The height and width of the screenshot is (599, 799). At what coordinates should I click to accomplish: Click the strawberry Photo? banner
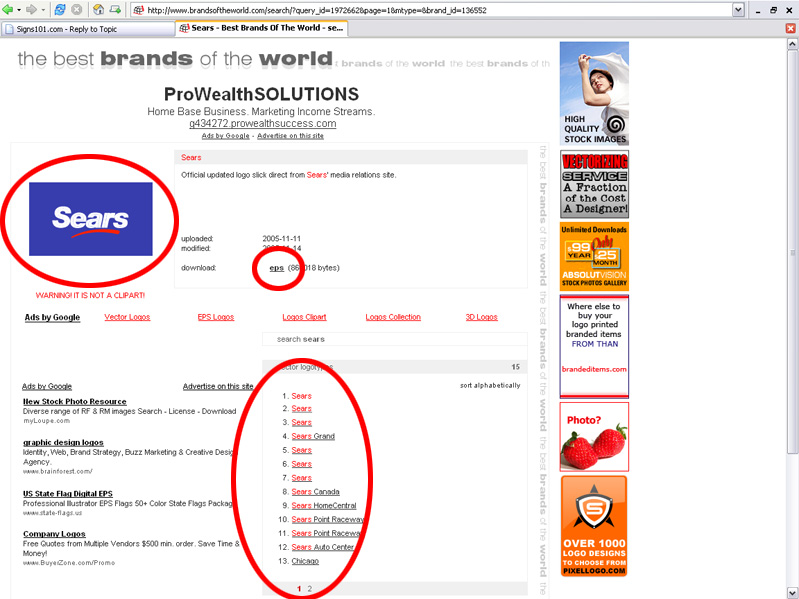point(594,437)
